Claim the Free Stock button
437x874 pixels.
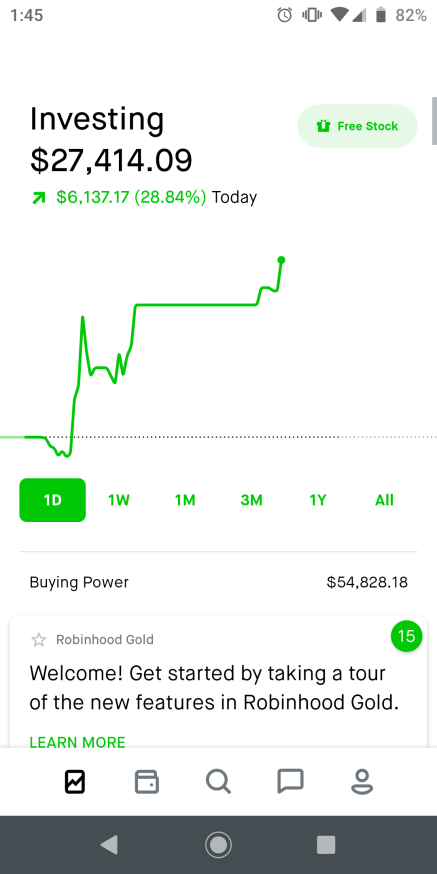pyautogui.click(x=357, y=126)
